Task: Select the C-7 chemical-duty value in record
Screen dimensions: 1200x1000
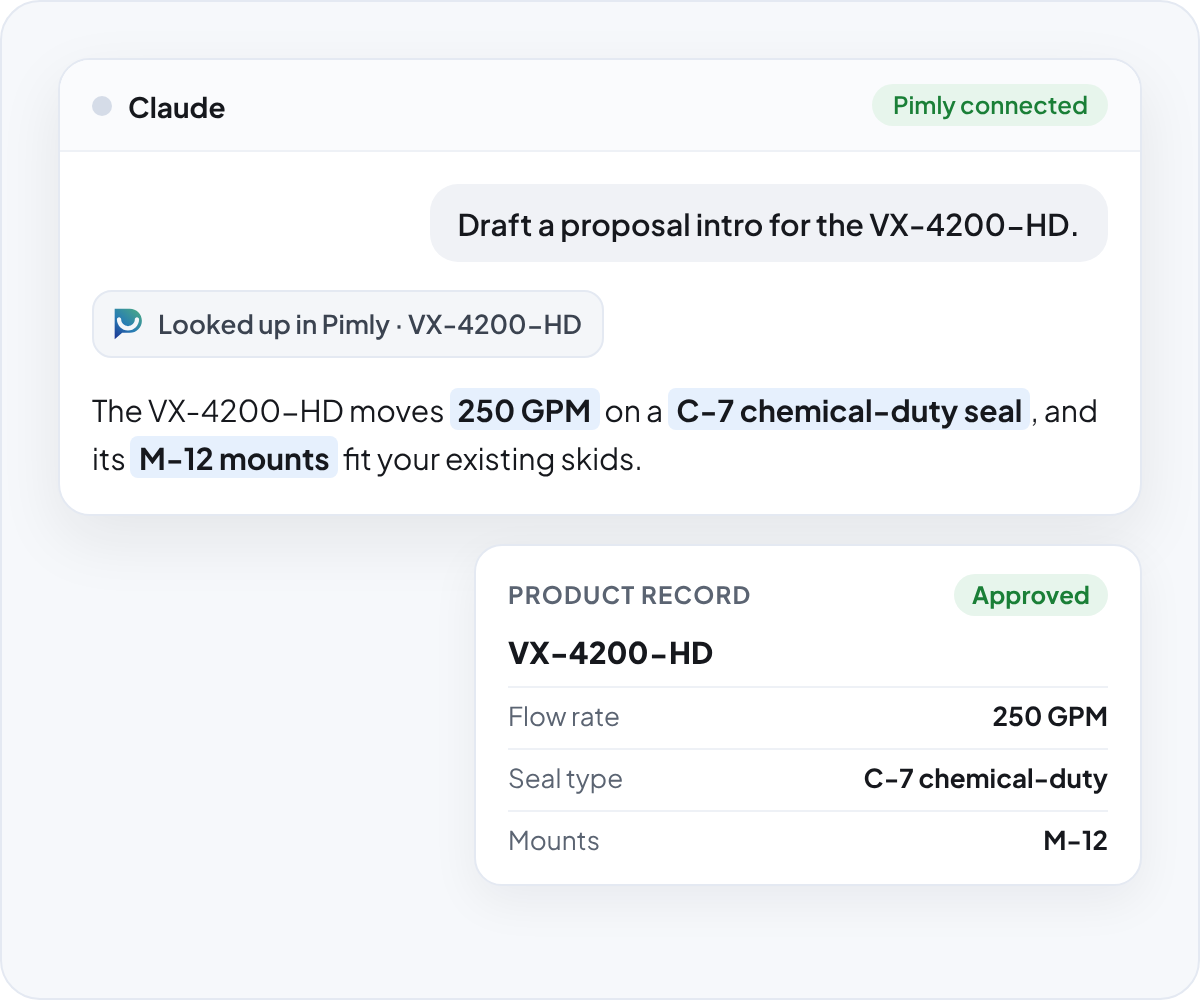Action: pyautogui.click(x=986, y=779)
